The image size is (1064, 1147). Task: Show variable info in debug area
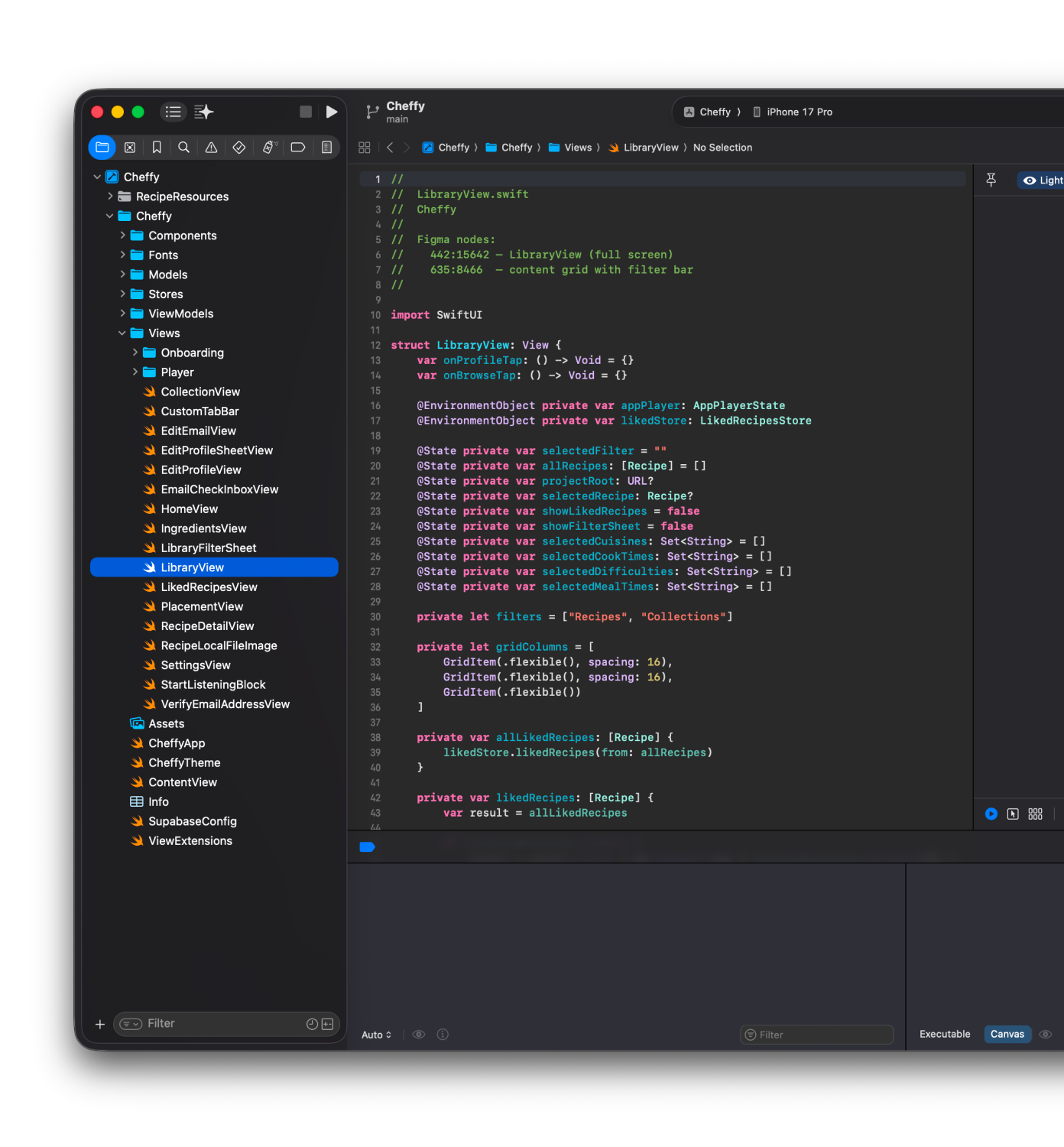(x=443, y=1035)
